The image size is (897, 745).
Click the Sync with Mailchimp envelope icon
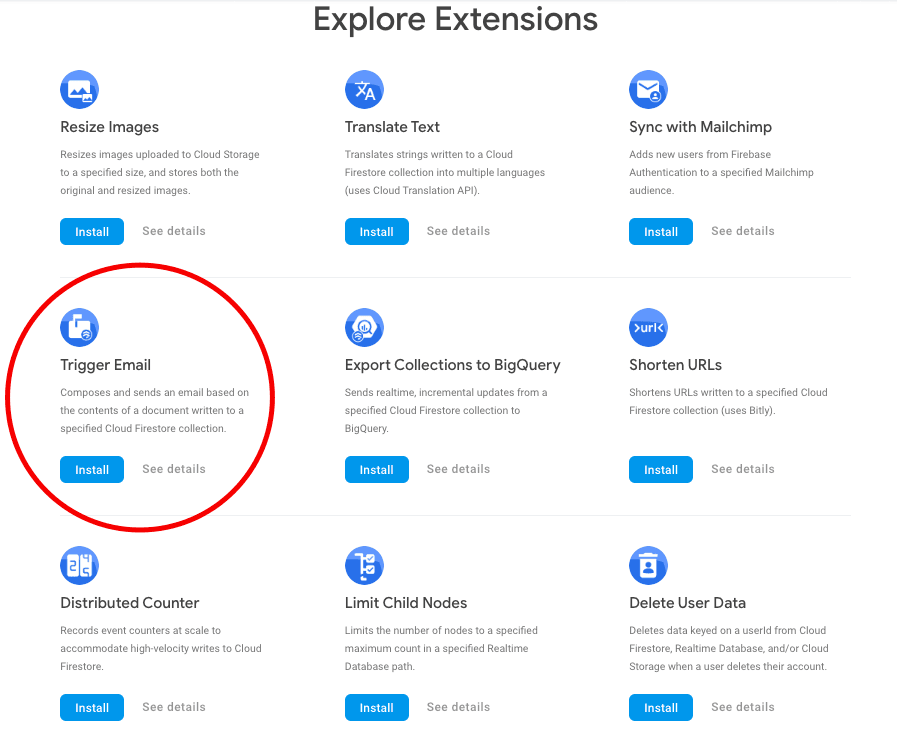coord(648,89)
